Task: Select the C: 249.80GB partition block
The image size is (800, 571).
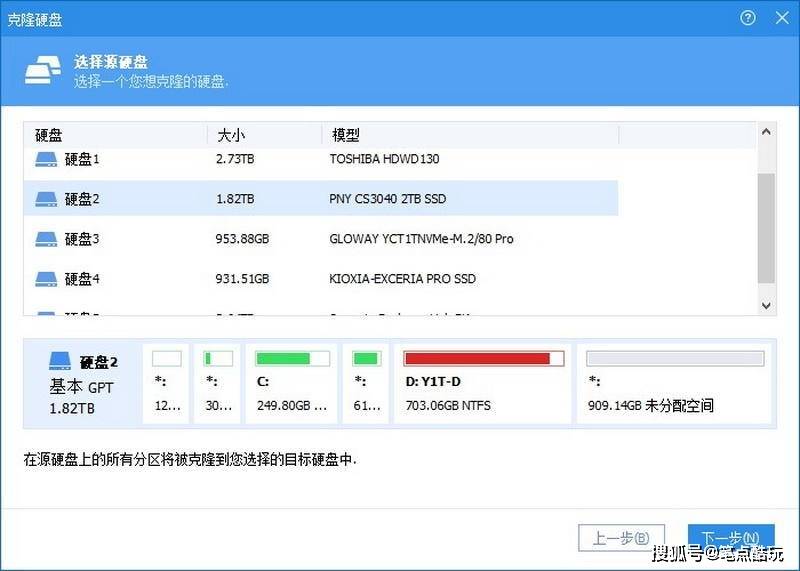Action: [x=291, y=383]
